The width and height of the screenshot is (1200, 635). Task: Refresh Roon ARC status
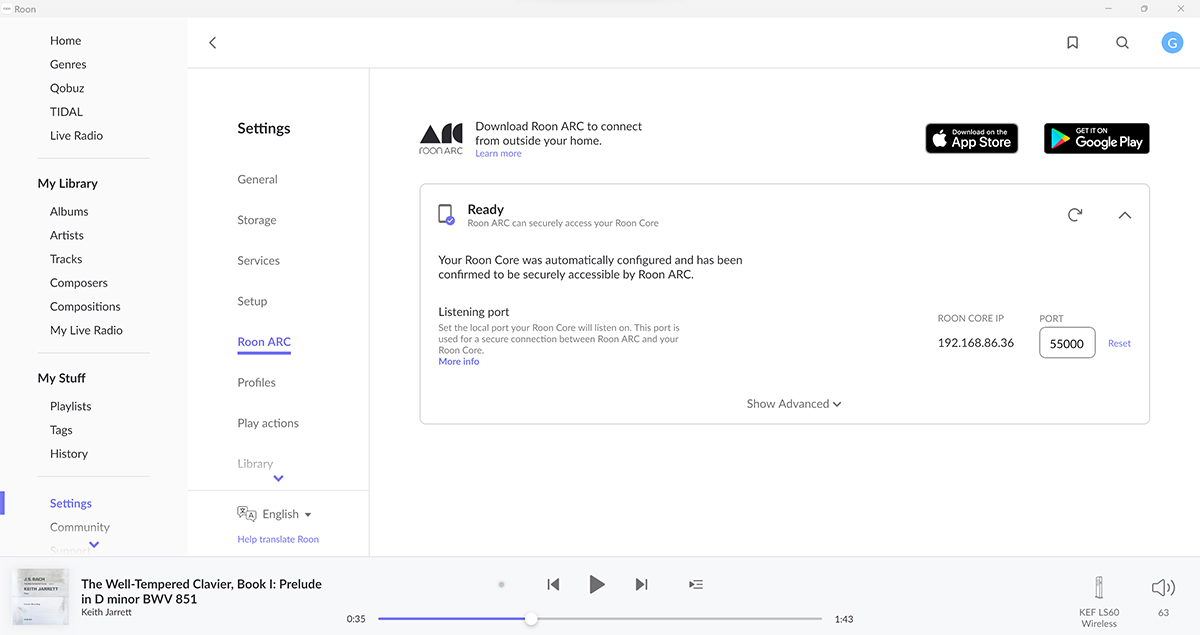[1075, 215]
